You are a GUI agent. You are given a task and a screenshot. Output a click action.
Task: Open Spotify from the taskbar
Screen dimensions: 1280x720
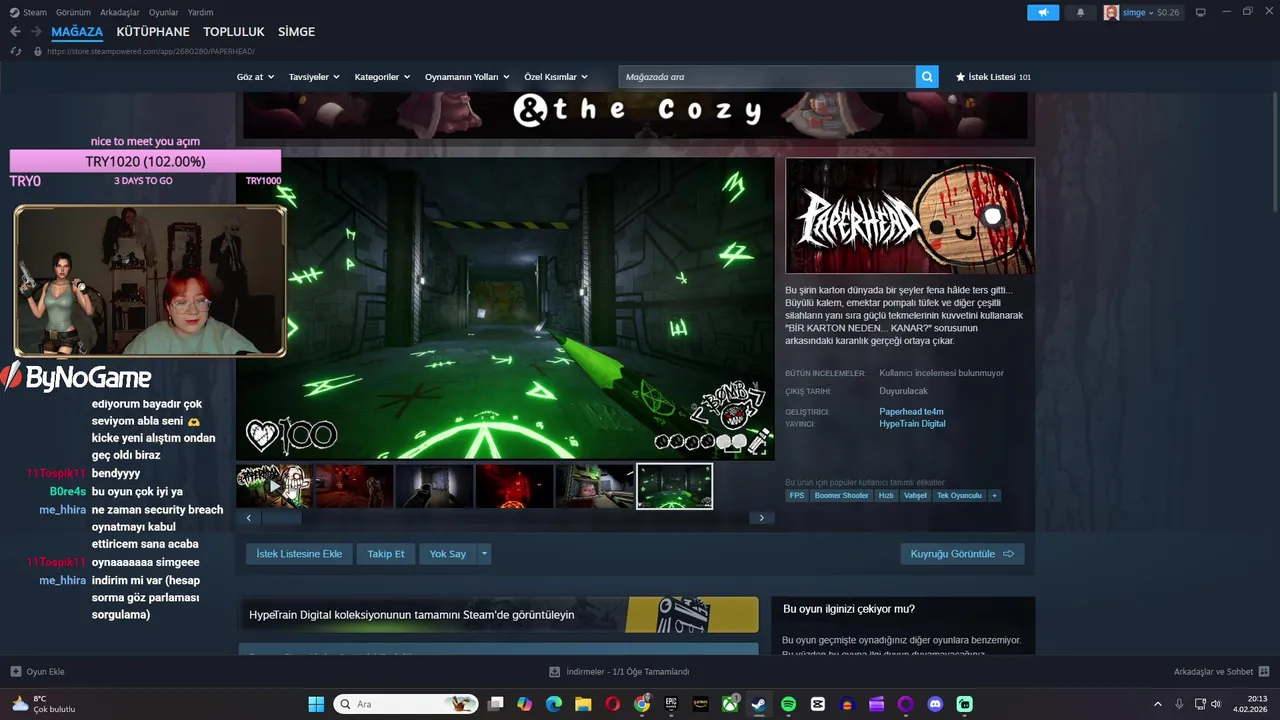[788, 704]
